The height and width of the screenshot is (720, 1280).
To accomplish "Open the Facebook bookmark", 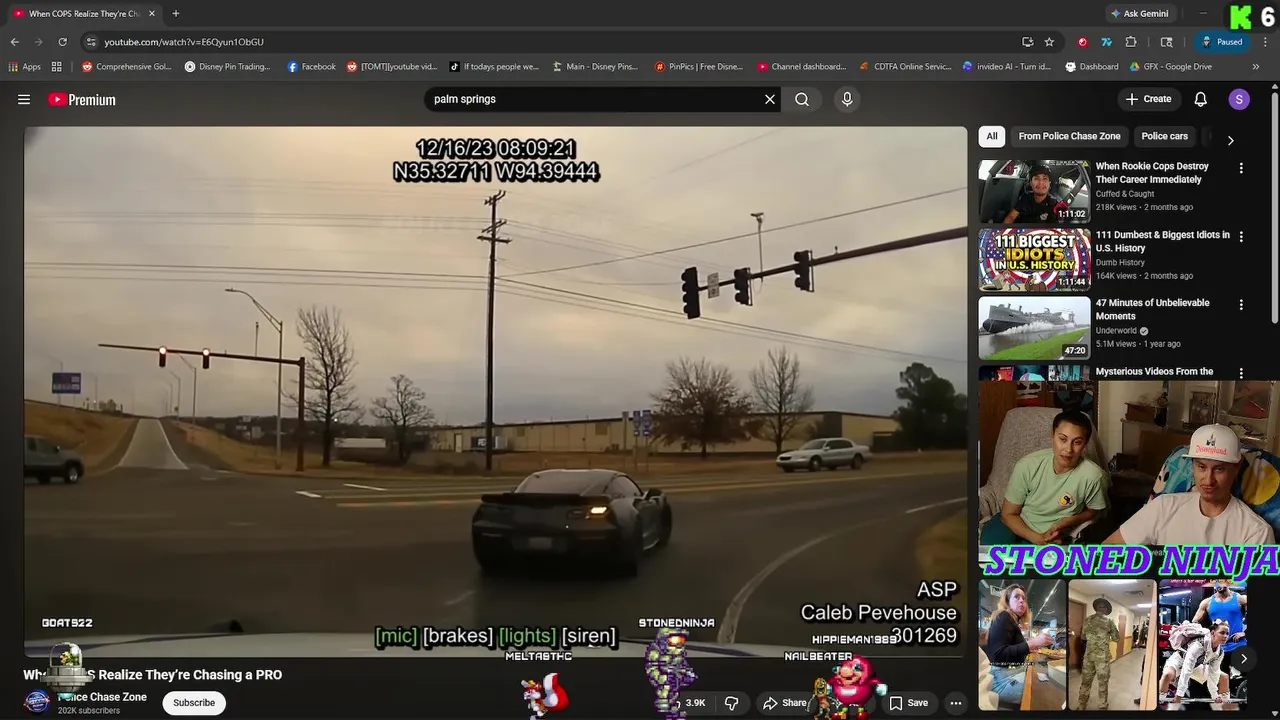I will point(311,67).
